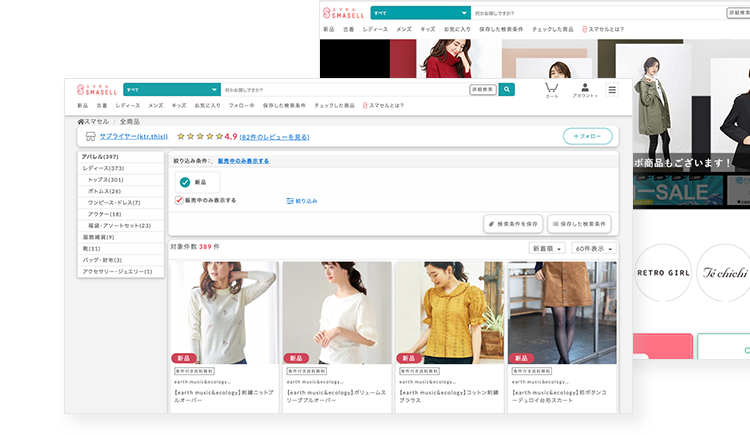750x435 pixels.
Task: Click the スマセルとは? logo icon in nav
Action: pyautogui.click(x=365, y=106)
